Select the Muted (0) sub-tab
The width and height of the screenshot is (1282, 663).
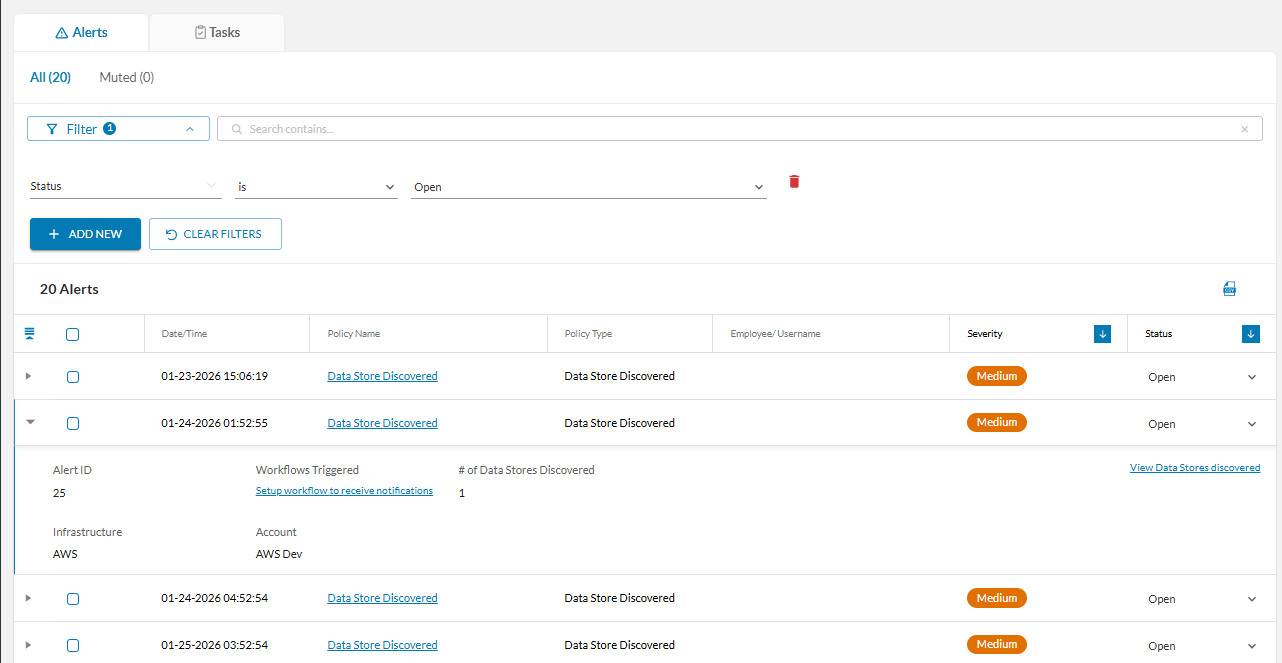coord(127,77)
